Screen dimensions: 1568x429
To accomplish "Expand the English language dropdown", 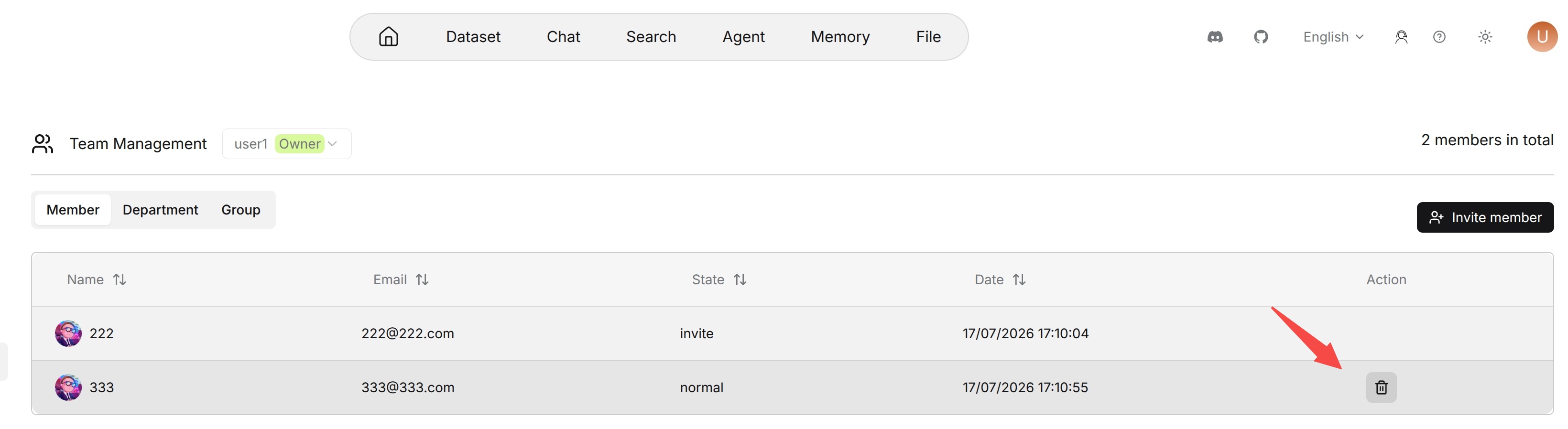I will pos(1333,37).
